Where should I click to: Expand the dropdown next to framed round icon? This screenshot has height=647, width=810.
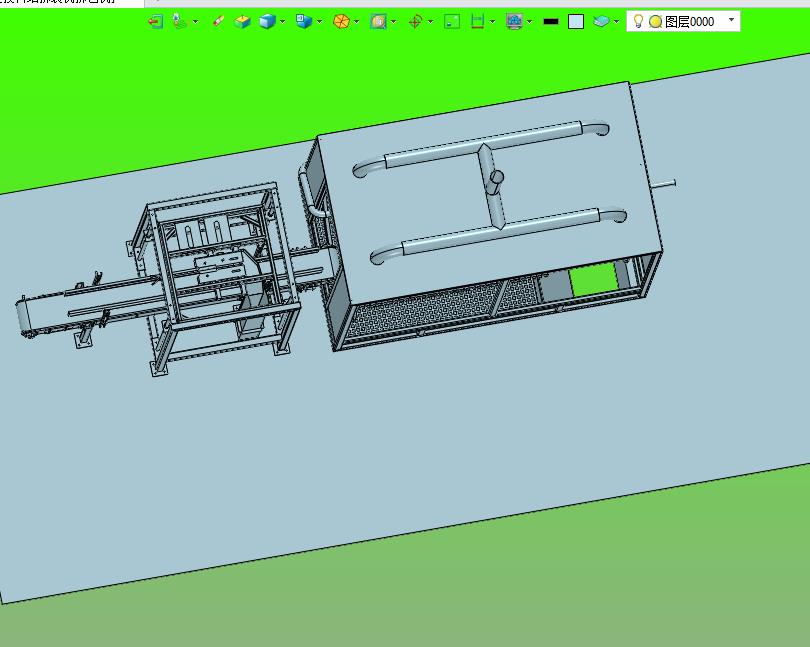(394, 22)
